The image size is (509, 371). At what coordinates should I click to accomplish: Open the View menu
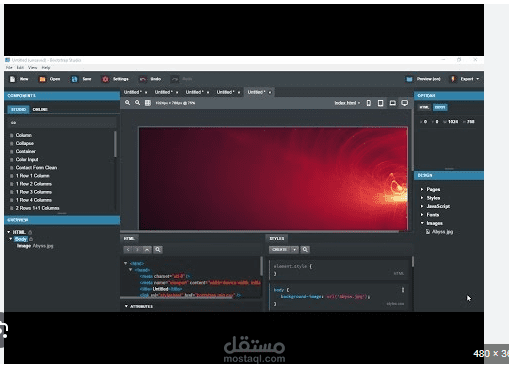pyautogui.click(x=33, y=67)
